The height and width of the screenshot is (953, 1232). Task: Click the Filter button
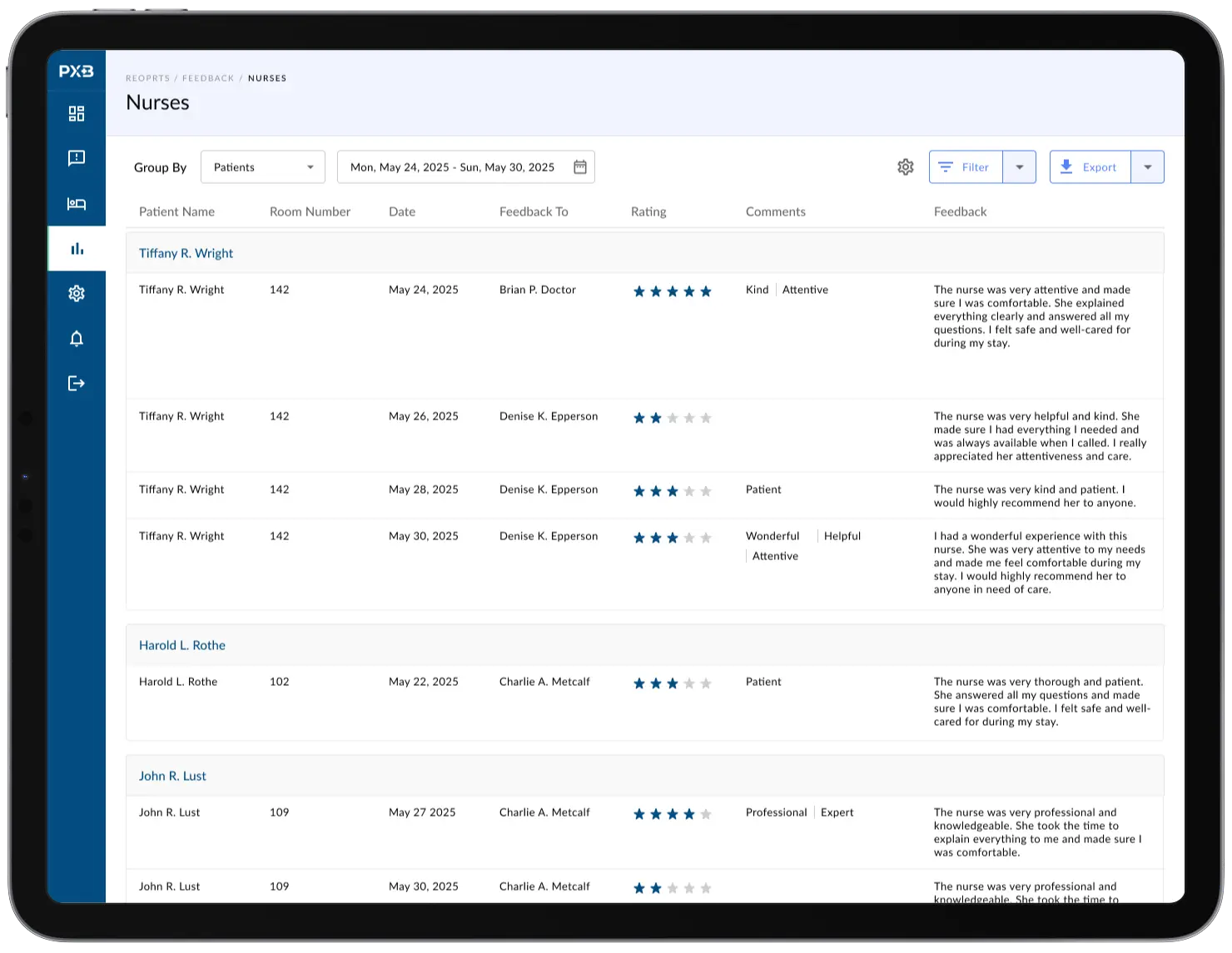tap(966, 166)
